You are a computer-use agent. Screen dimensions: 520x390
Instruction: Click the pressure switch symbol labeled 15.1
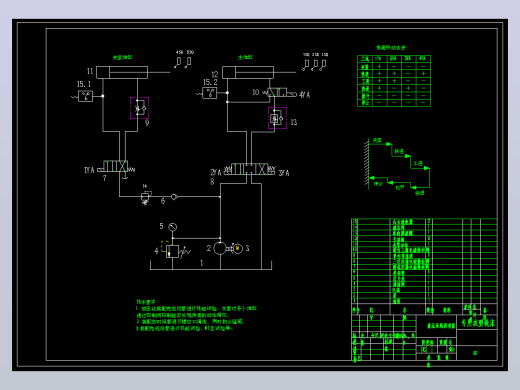(85, 96)
